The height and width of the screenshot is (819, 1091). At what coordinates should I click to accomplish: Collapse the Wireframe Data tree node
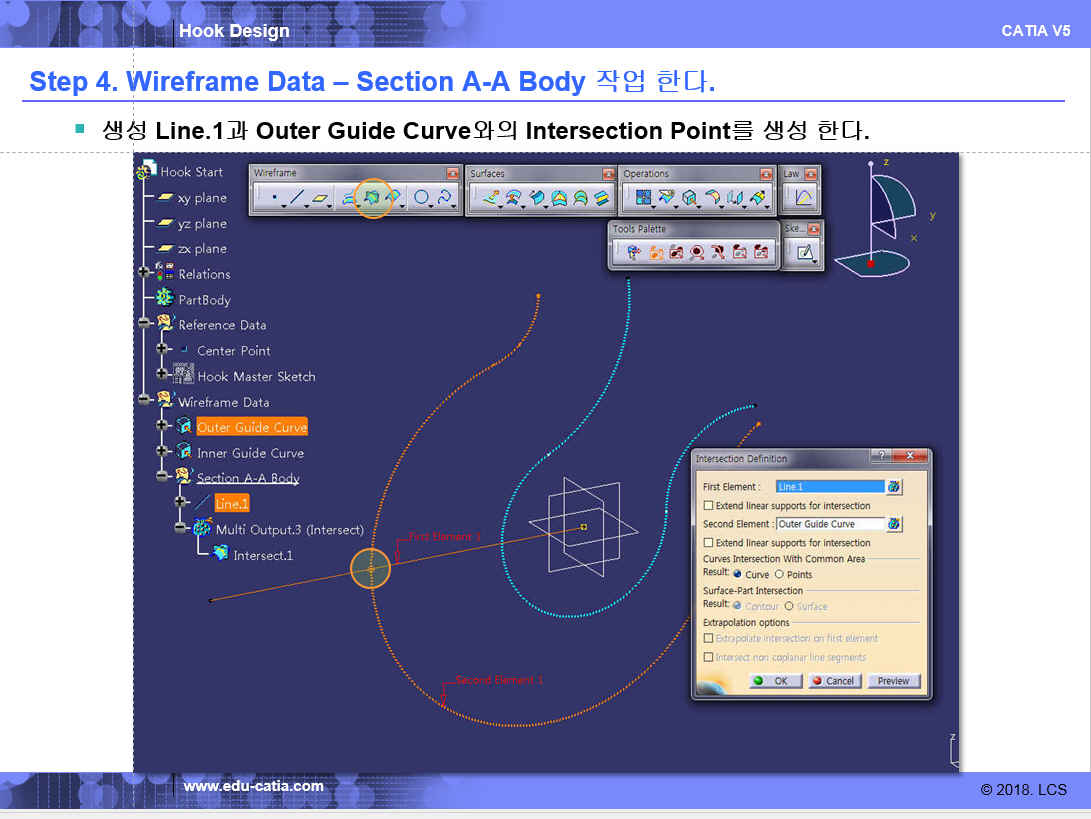145,401
